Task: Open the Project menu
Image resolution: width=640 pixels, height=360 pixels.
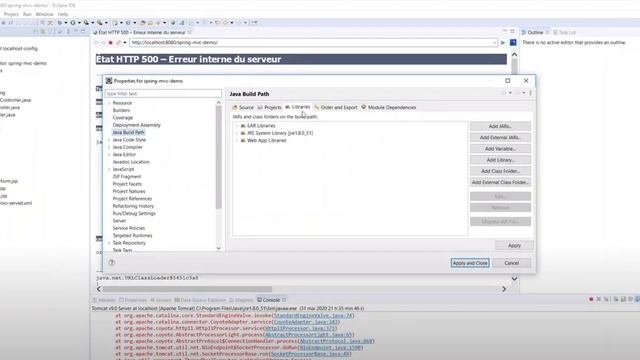Action: (11, 14)
